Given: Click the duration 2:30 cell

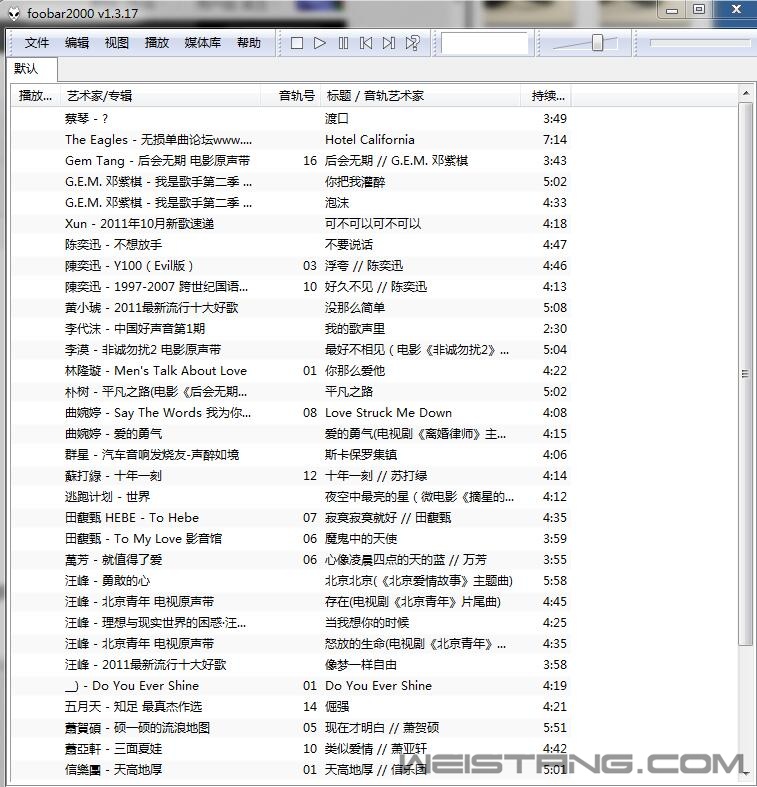Looking at the screenshot, I should (555, 329).
